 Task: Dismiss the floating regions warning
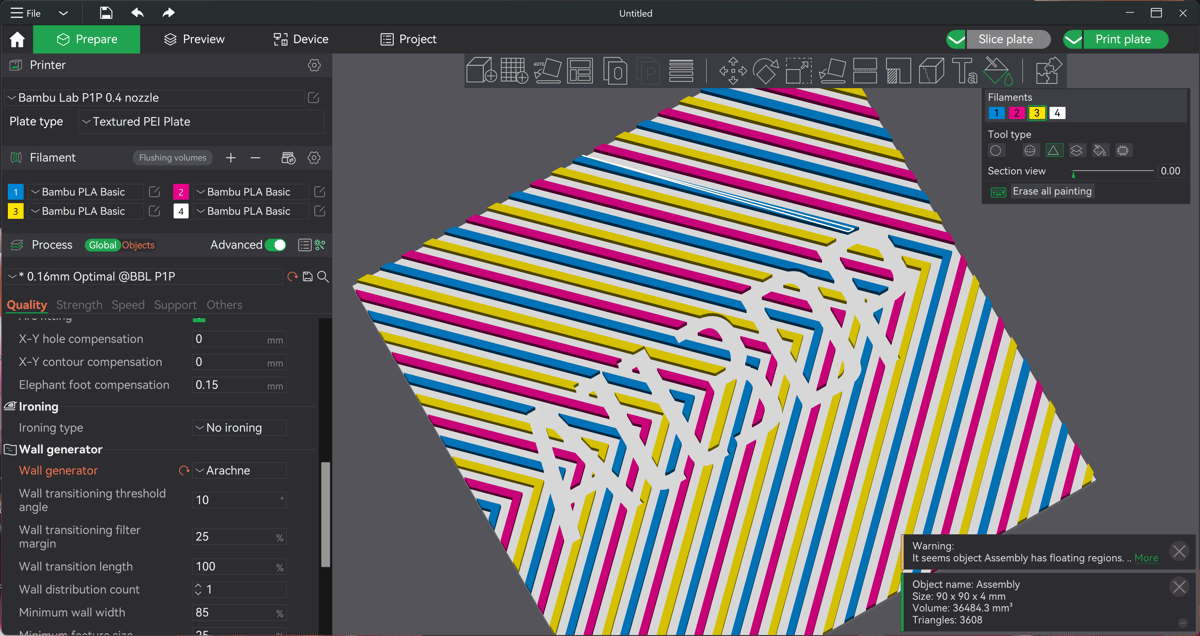[1179, 551]
